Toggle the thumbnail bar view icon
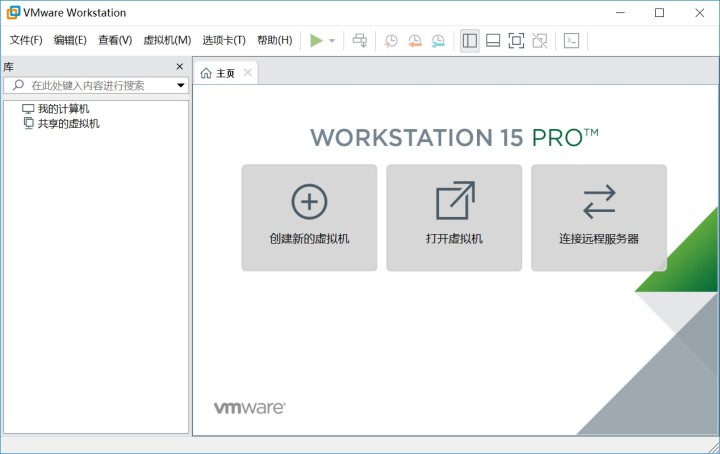The image size is (720, 454). 493,40
